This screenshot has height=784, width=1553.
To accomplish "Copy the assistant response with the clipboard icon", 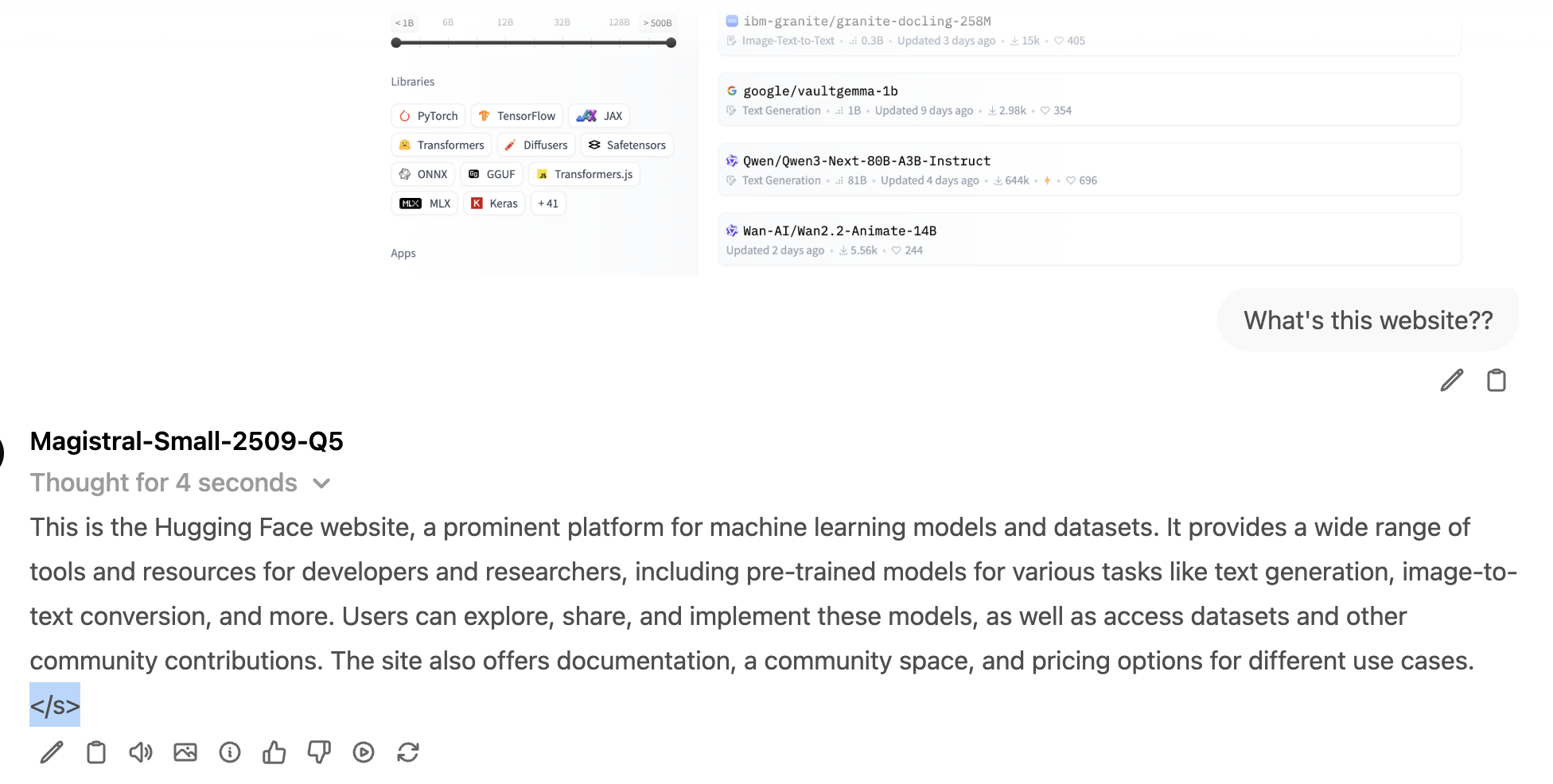I will (96, 752).
